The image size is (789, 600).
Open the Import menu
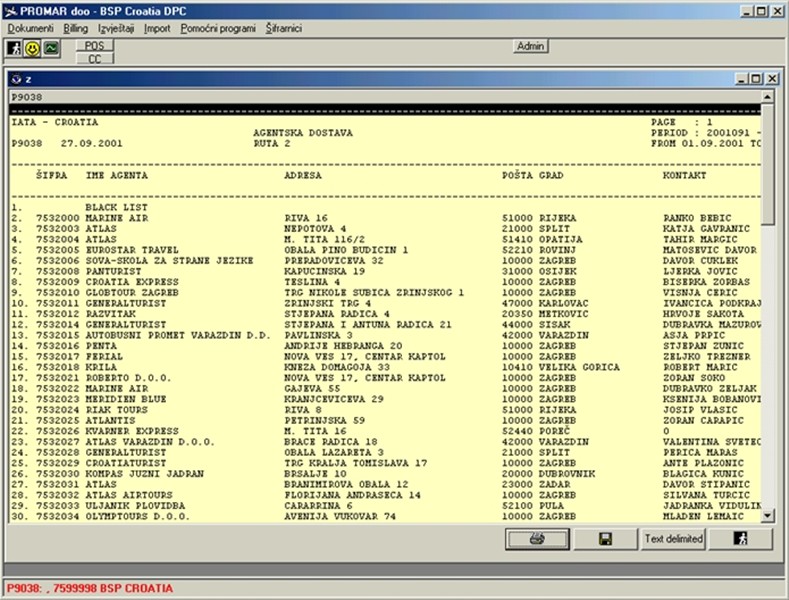pos(157,29)
